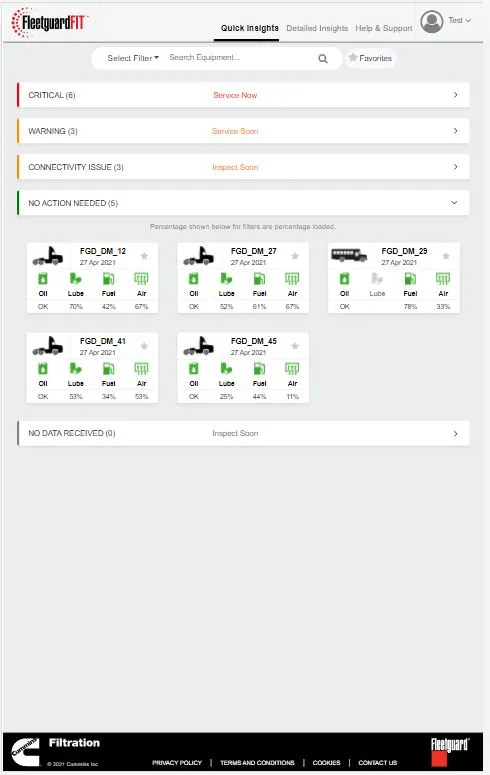Screen dimensions: 490x775
Task: Click the Service Soon label
Action: pyautogui.click(x=235, y=131)
